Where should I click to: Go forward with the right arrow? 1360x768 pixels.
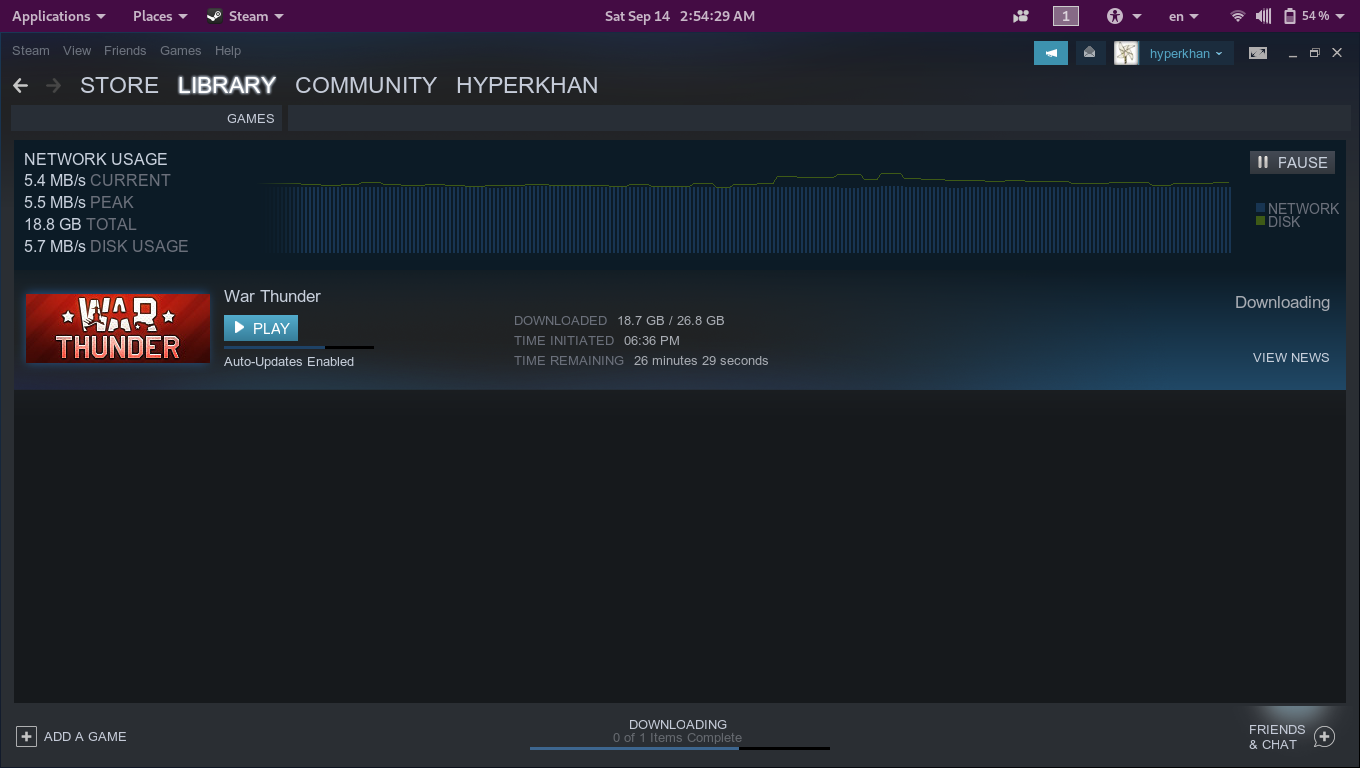54,86
